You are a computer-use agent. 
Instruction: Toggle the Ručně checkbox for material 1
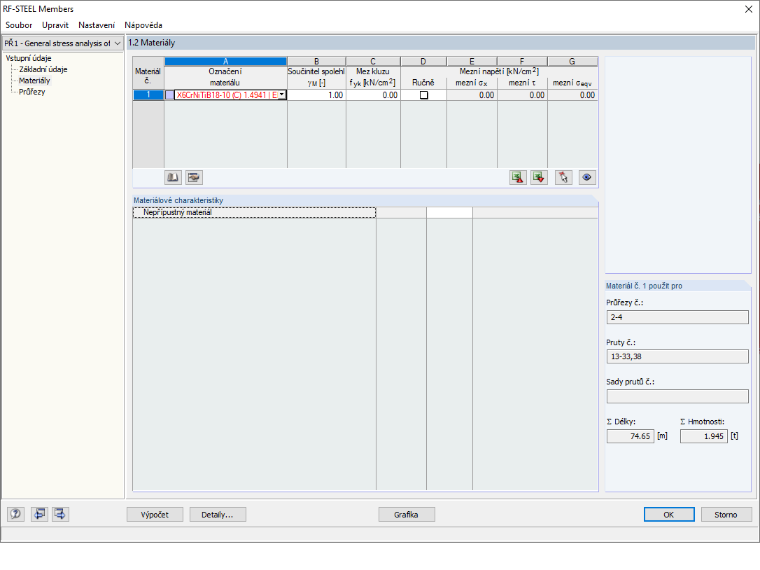[424, 95]
